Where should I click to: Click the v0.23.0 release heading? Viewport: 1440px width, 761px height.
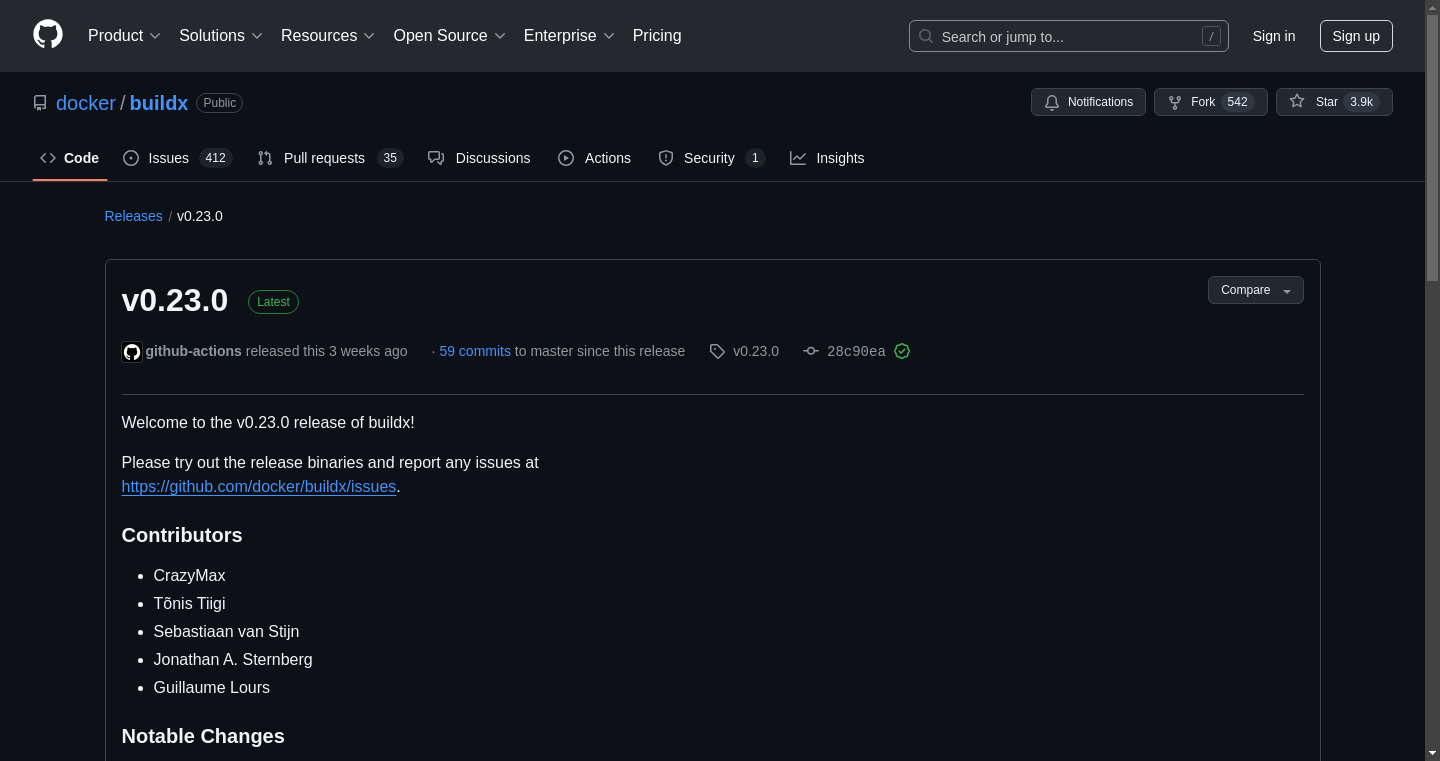point(175,300)
